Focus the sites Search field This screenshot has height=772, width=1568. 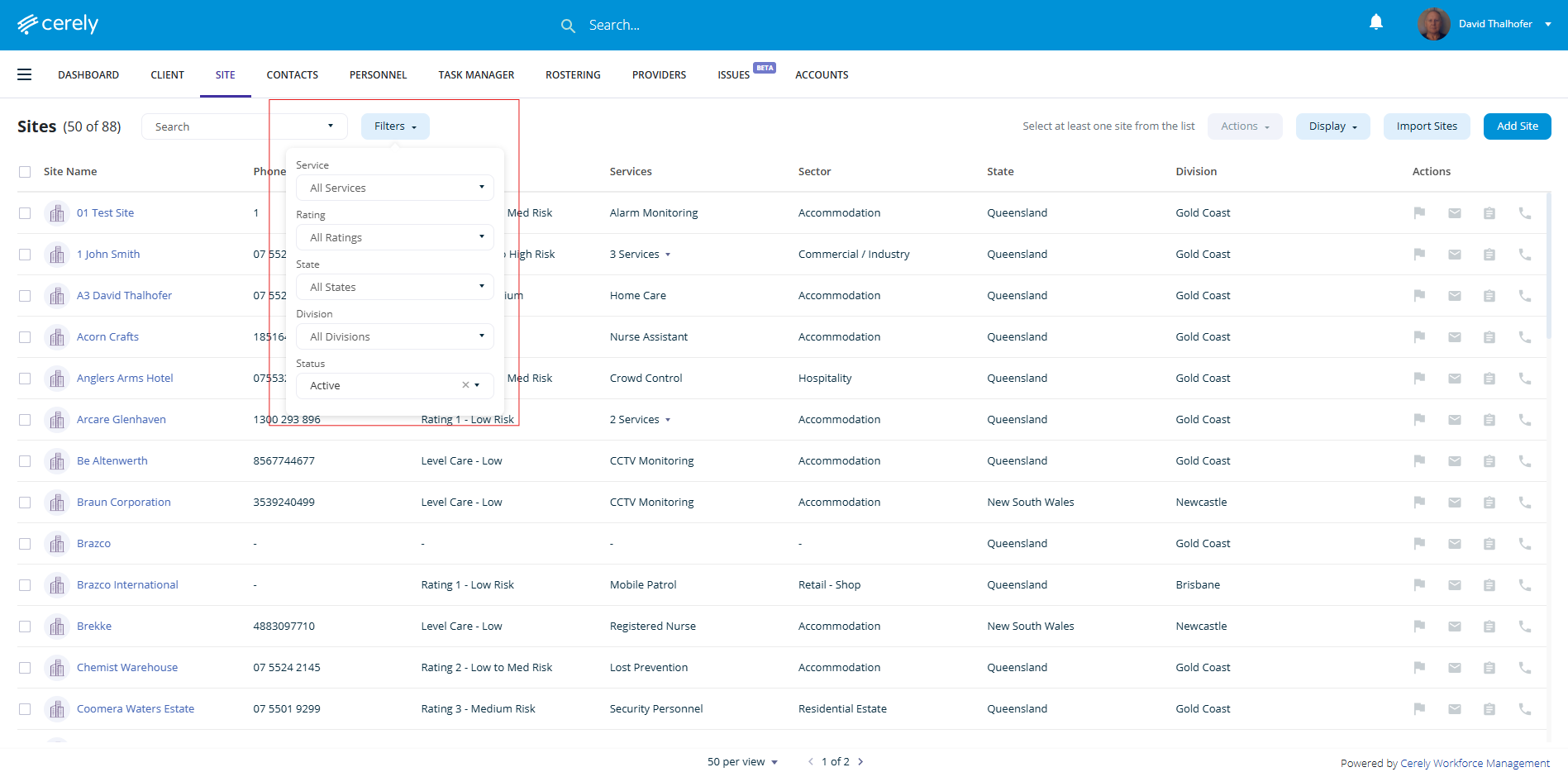point(244,126)
